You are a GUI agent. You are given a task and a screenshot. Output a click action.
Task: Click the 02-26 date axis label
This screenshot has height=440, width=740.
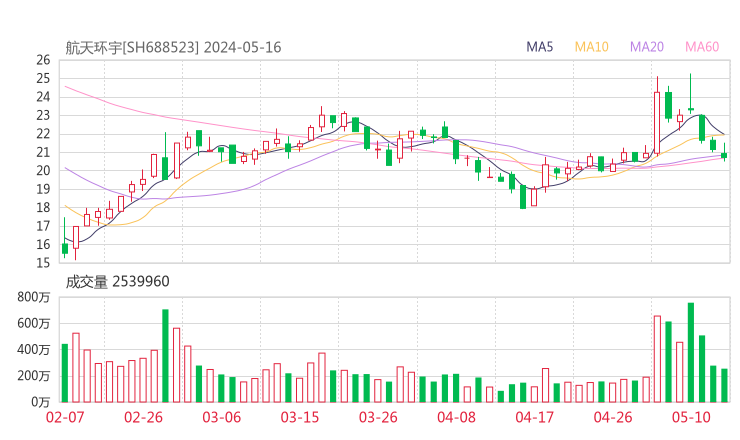pyautogui.click(x=143, y=417)
